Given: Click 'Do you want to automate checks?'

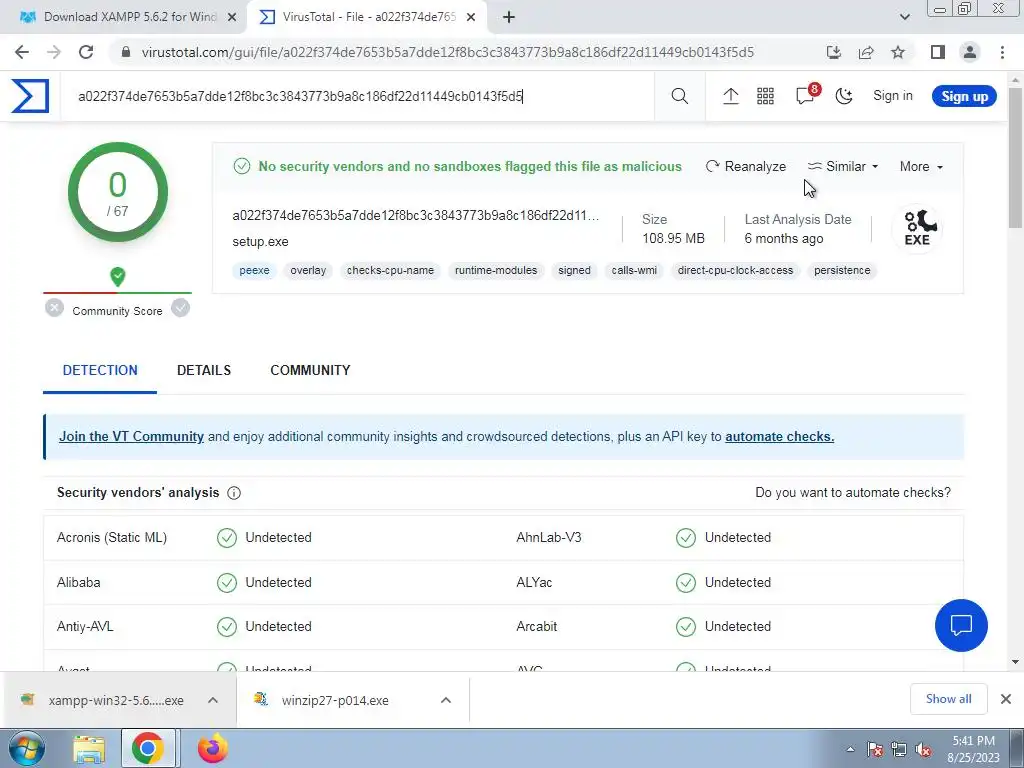Looking at the screenshot, I should coord(853,492).
